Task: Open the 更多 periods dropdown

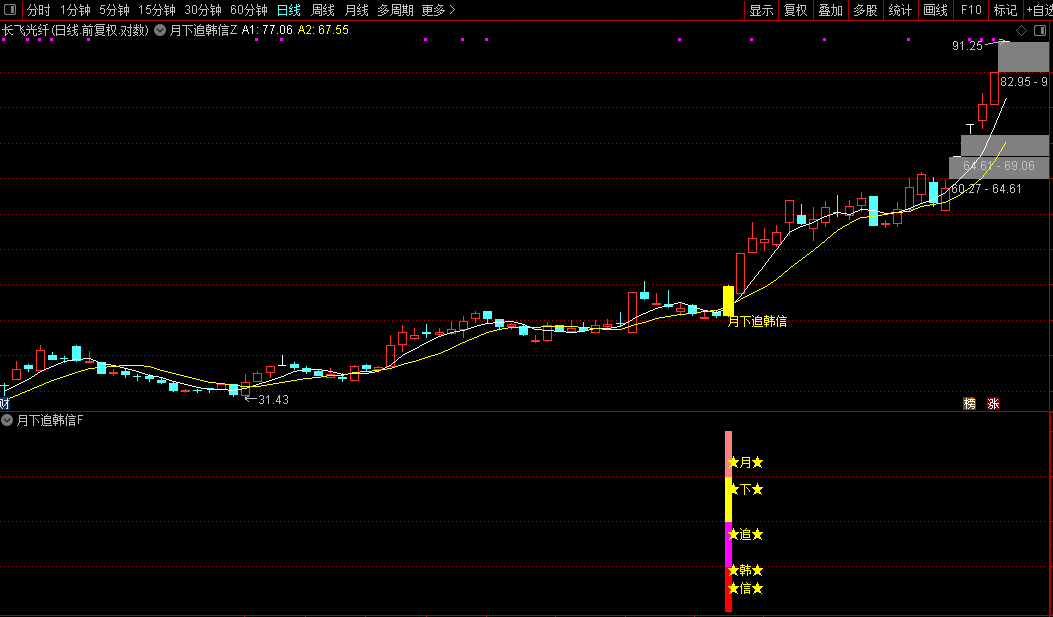Action: (438, 10)
